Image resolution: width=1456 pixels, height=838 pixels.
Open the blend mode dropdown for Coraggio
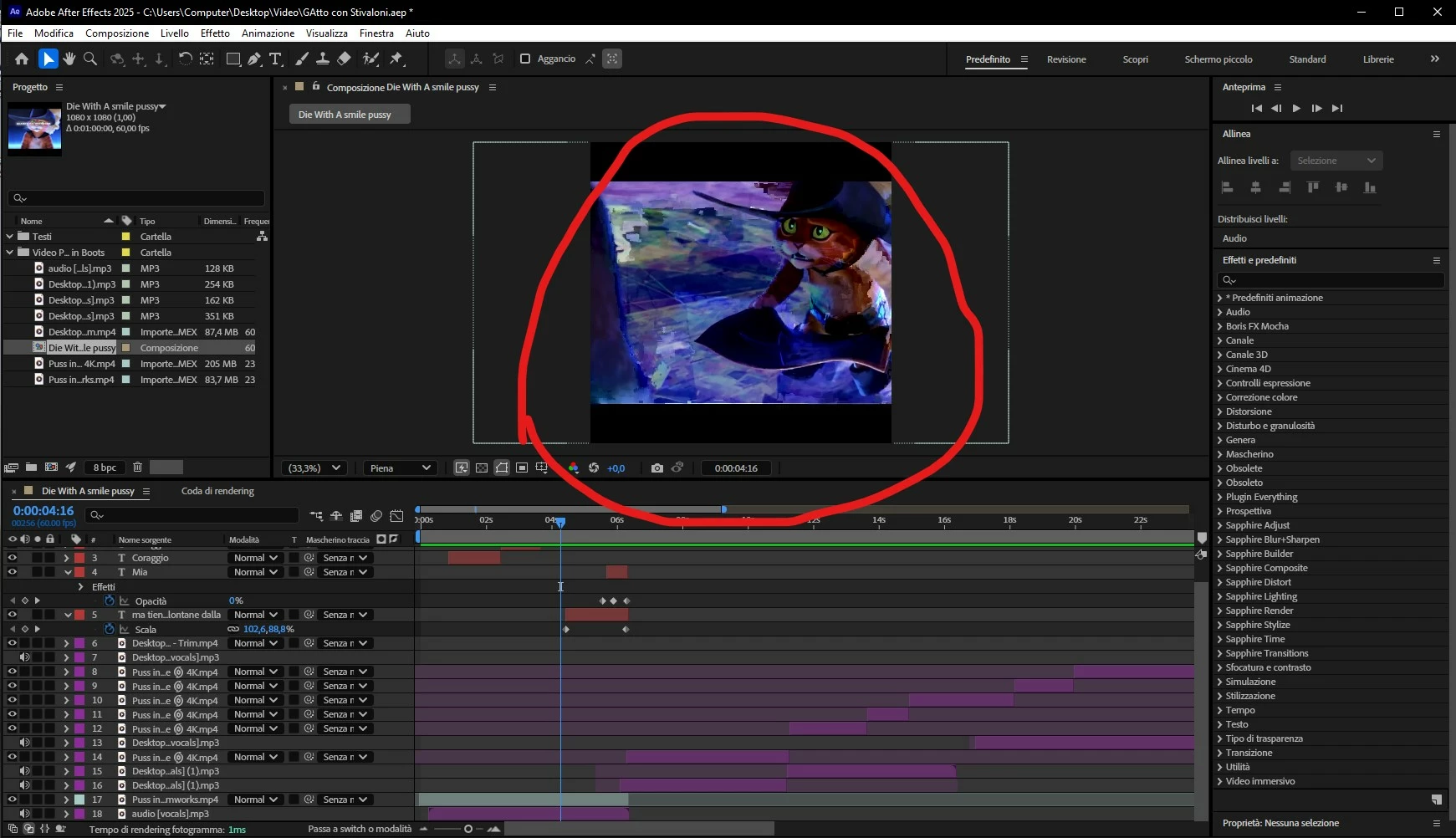pos(255,558)
